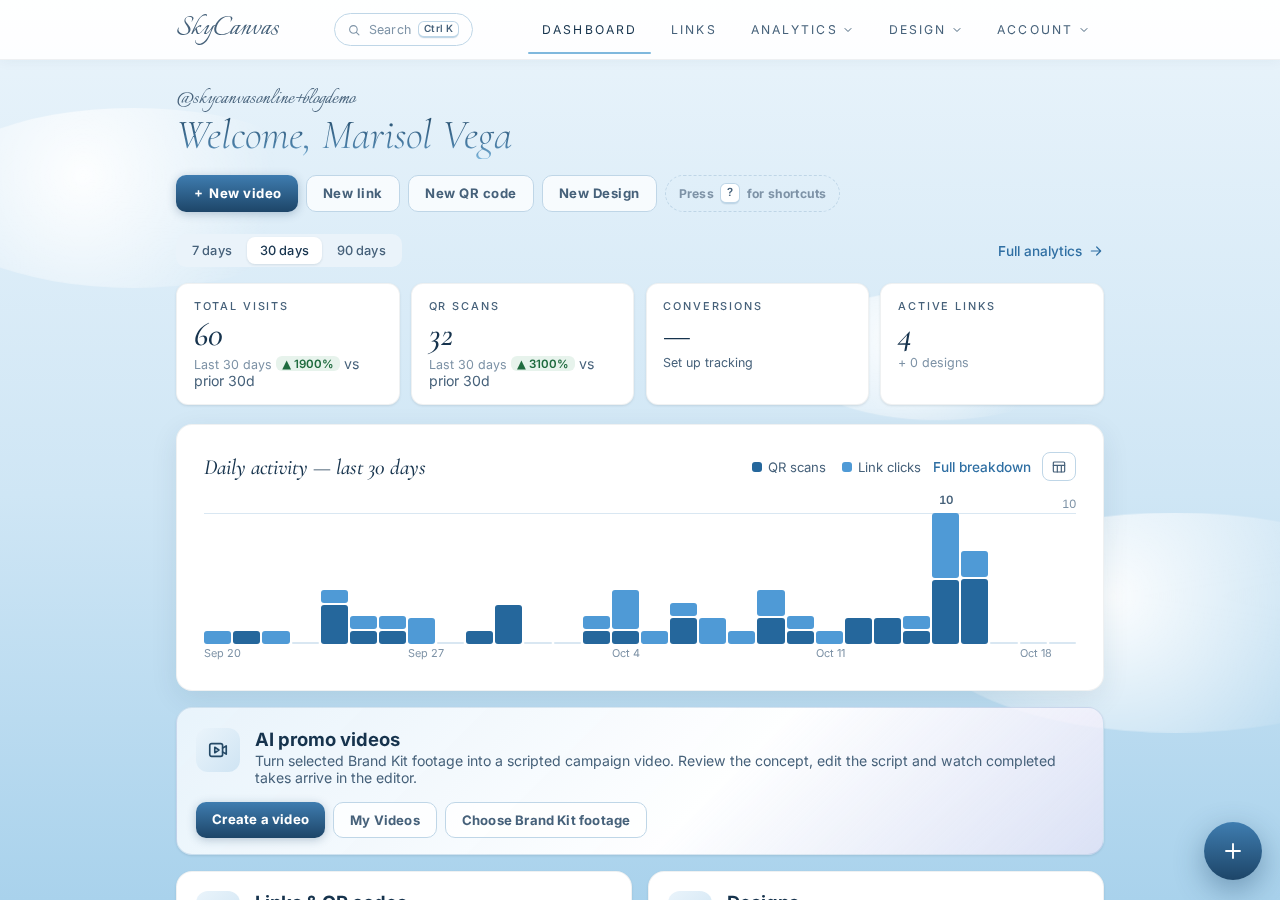Click the 3100% change badge

(x=543, y=364)
